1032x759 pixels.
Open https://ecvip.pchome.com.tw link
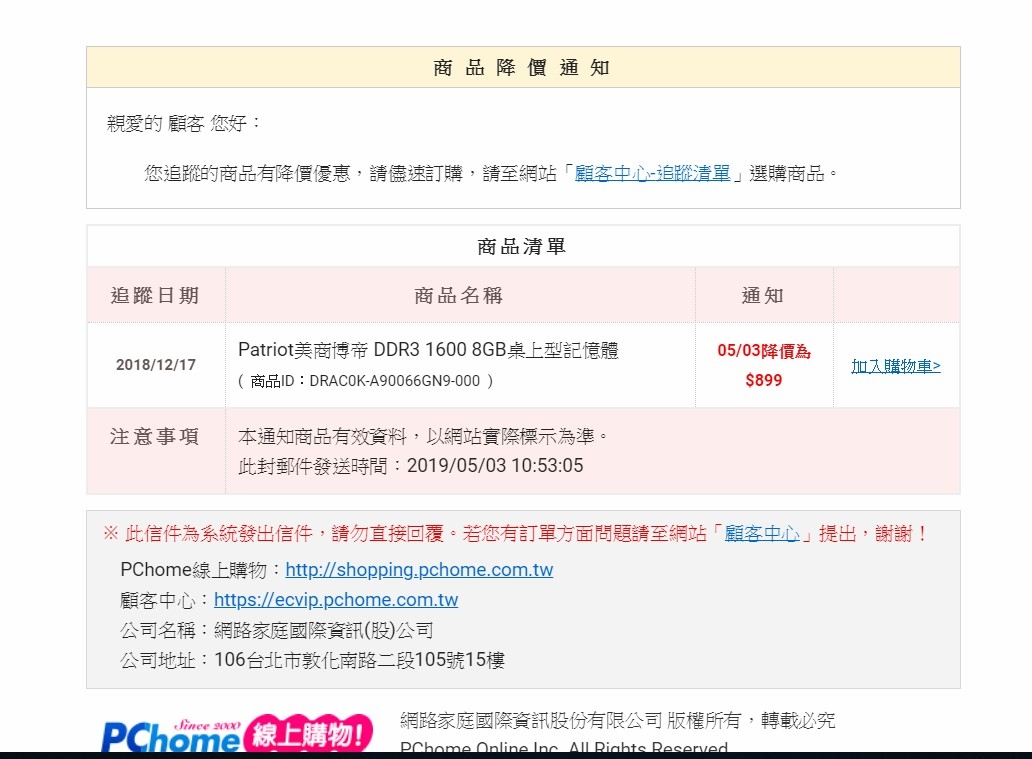point(336,600)
